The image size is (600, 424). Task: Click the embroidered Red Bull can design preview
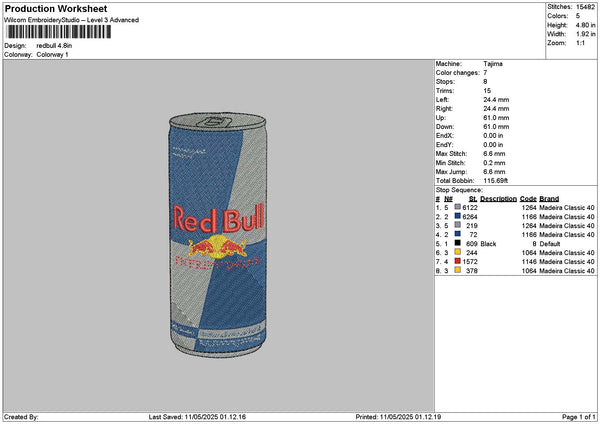point(217,235)
